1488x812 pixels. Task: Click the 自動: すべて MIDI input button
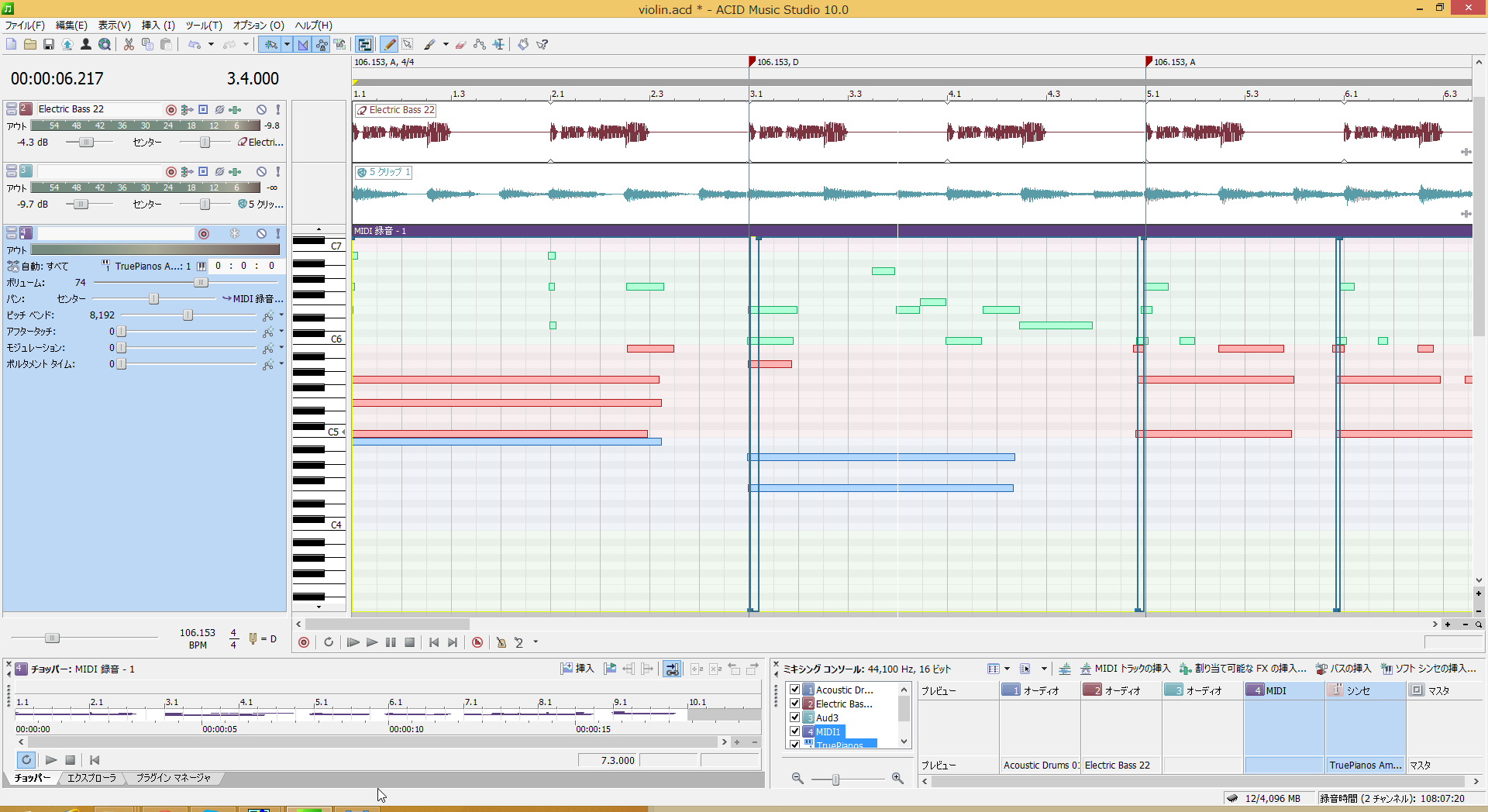point(37,266)
